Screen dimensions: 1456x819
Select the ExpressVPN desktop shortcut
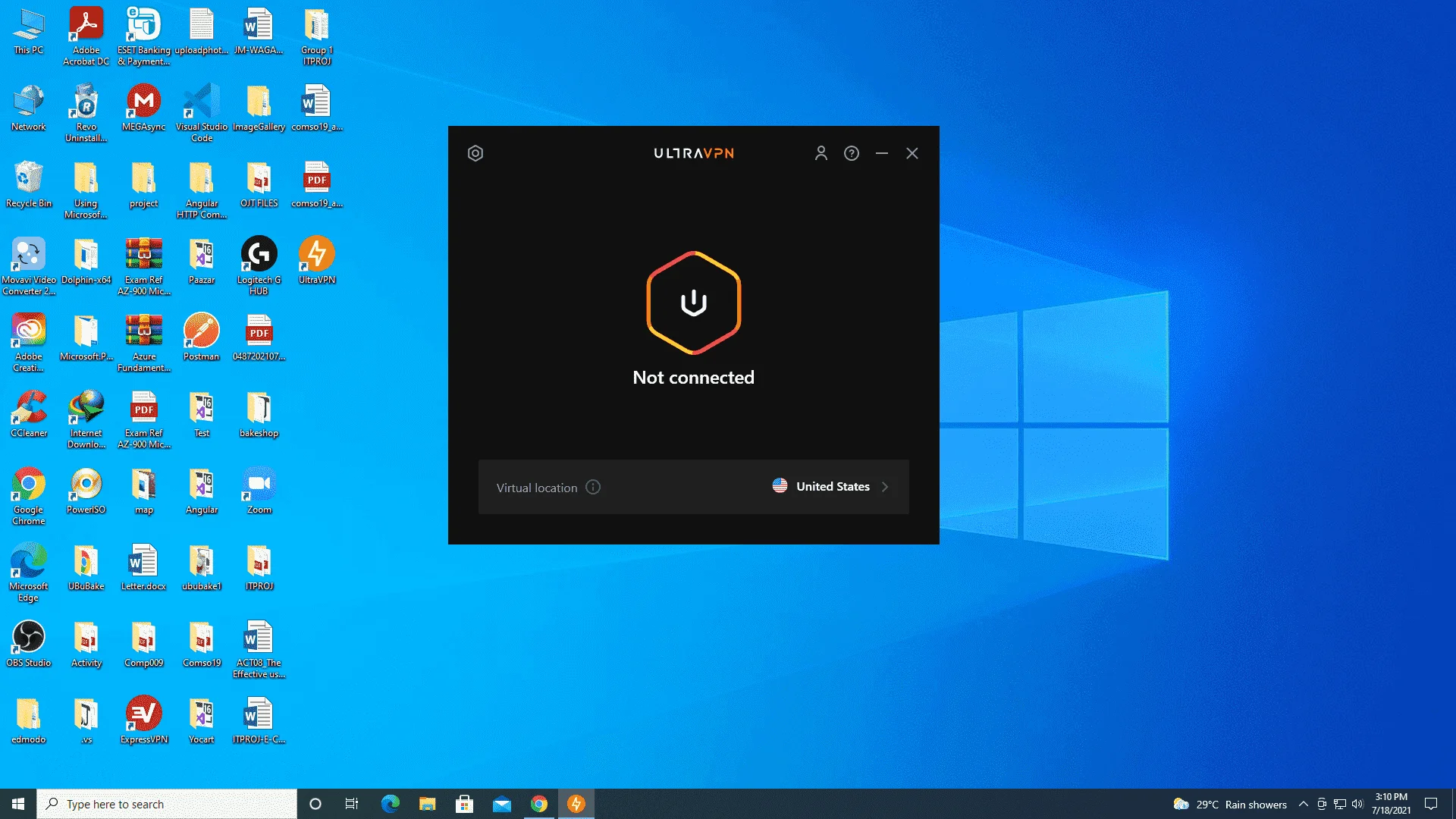[x=144, y=720]
